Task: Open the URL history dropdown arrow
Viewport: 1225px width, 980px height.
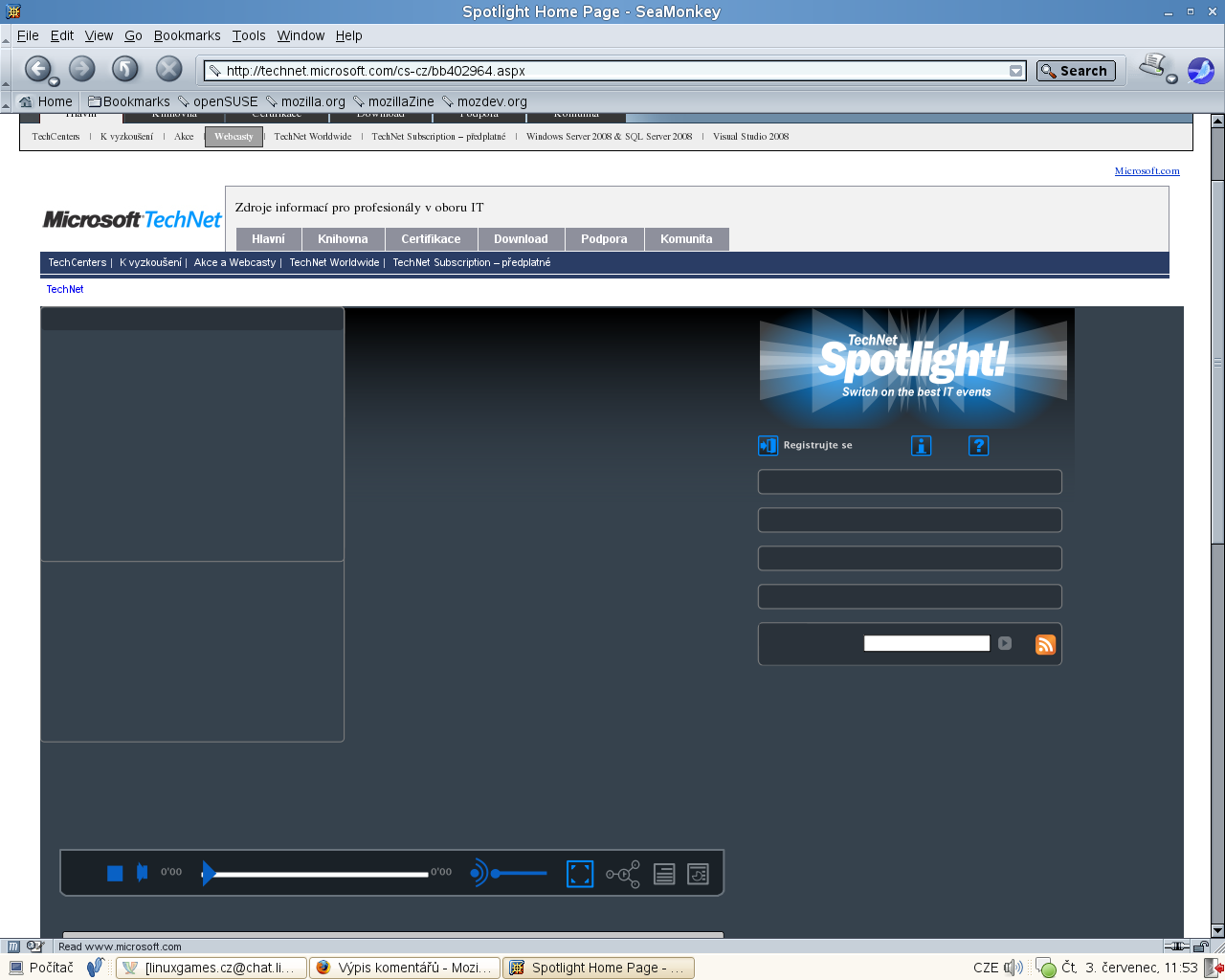Action: tap(1015, 71)
